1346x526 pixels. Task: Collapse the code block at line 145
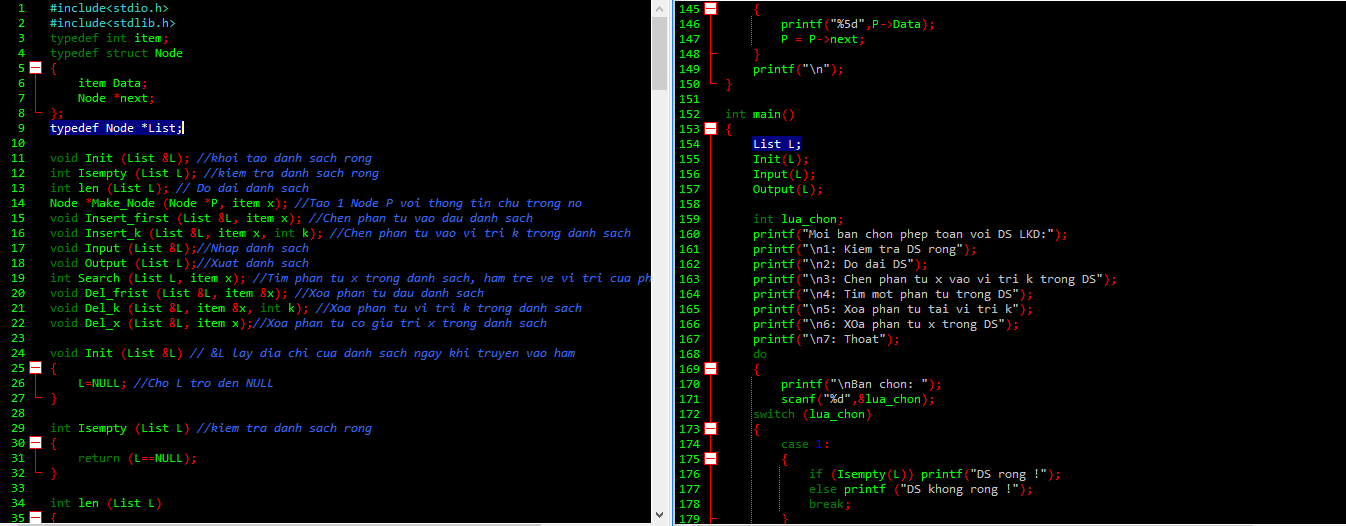tap(711, 9)
